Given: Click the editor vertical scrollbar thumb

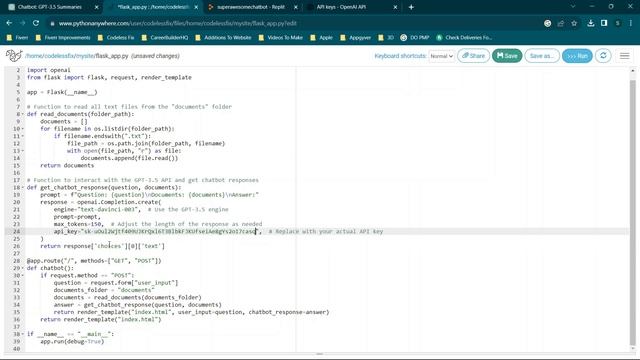Looking at the screenshot, I should [633, 212].
